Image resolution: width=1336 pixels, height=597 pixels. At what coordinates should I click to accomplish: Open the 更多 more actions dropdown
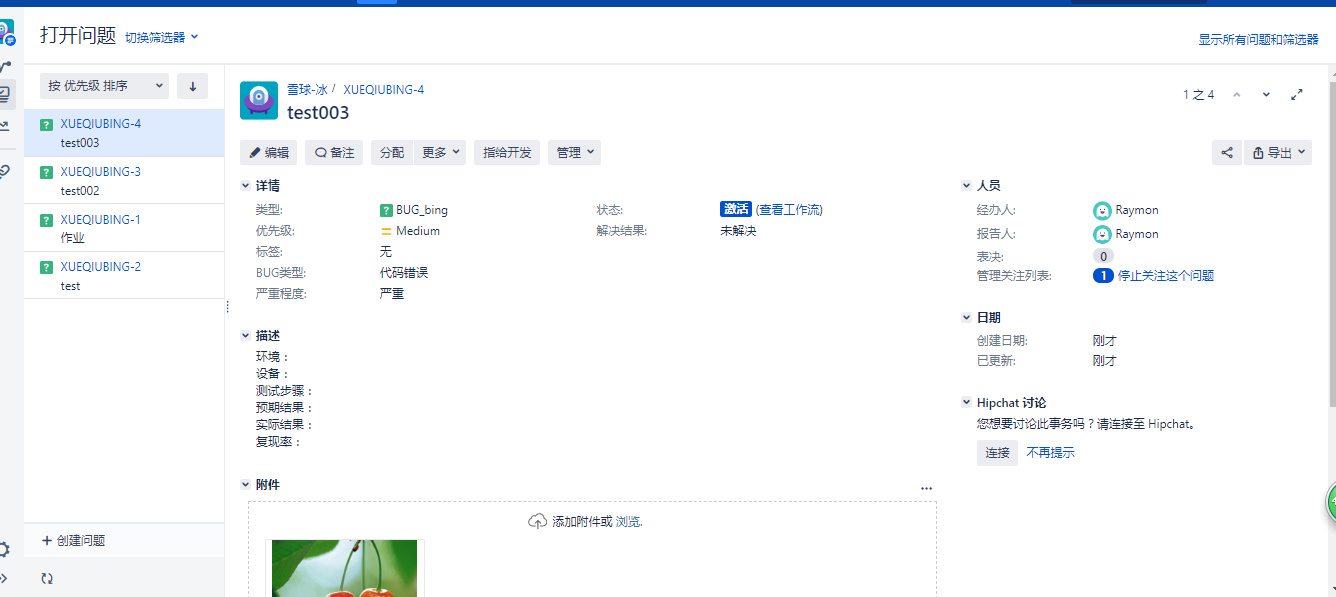pyautogui.click(x=441, y=153)
